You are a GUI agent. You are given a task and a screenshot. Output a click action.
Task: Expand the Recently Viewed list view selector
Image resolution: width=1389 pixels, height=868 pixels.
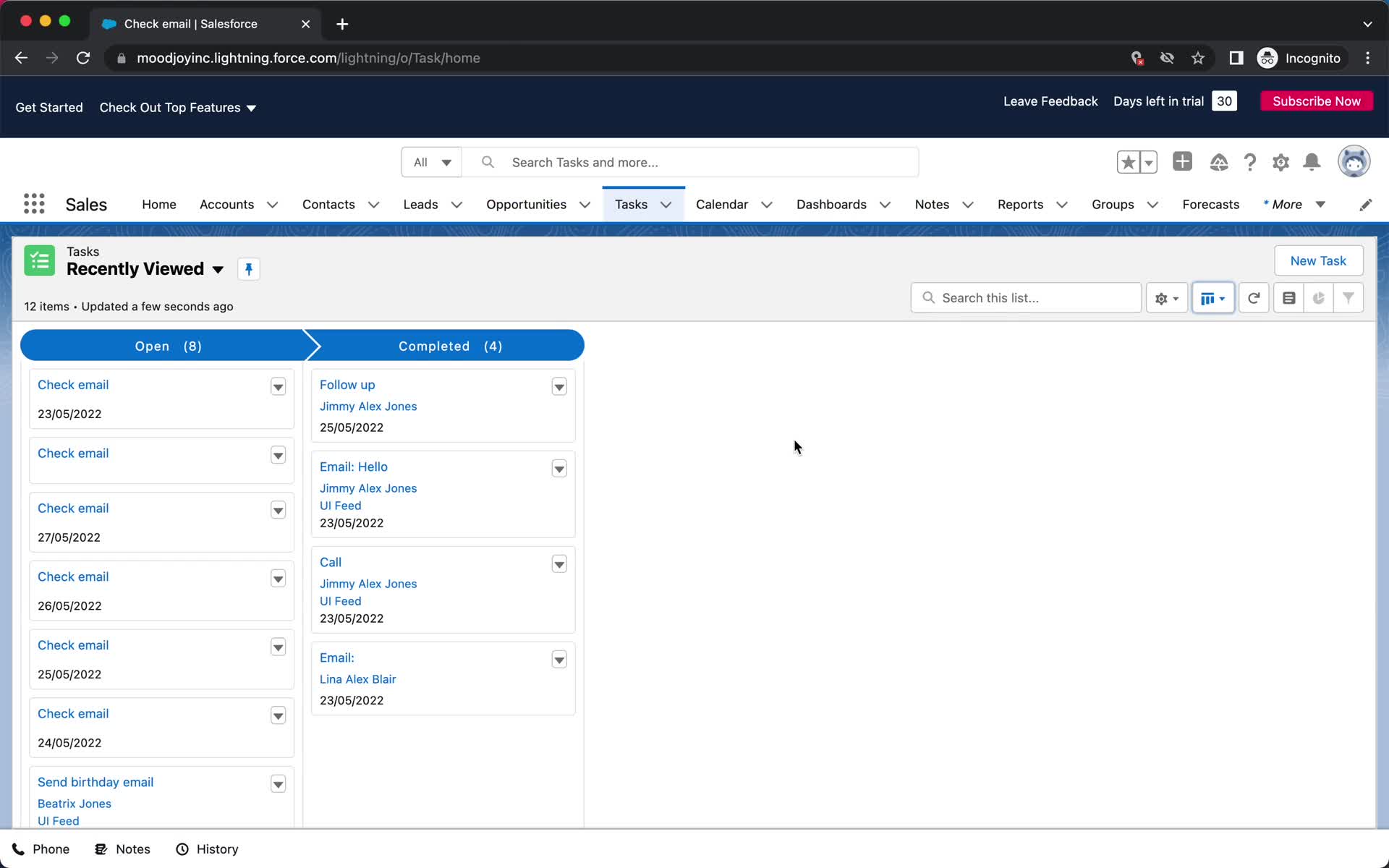click(218, 270)
